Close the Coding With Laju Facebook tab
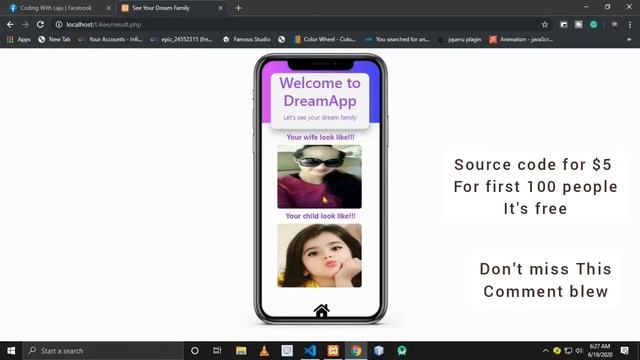Viewport: 640px width, 360px height. pos(109,8)
